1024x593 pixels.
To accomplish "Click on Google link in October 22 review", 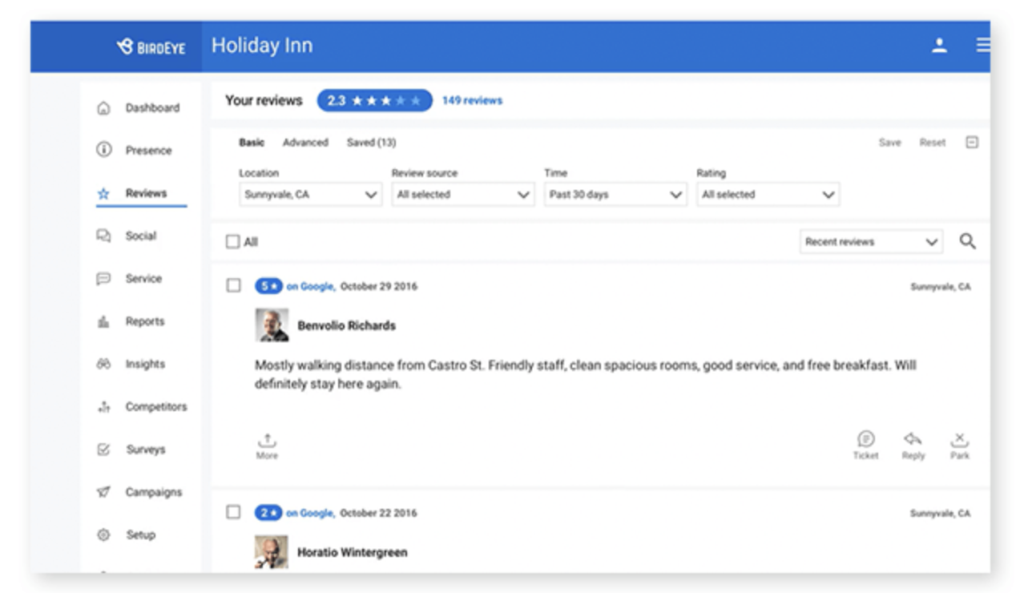I will click(311, 513).
